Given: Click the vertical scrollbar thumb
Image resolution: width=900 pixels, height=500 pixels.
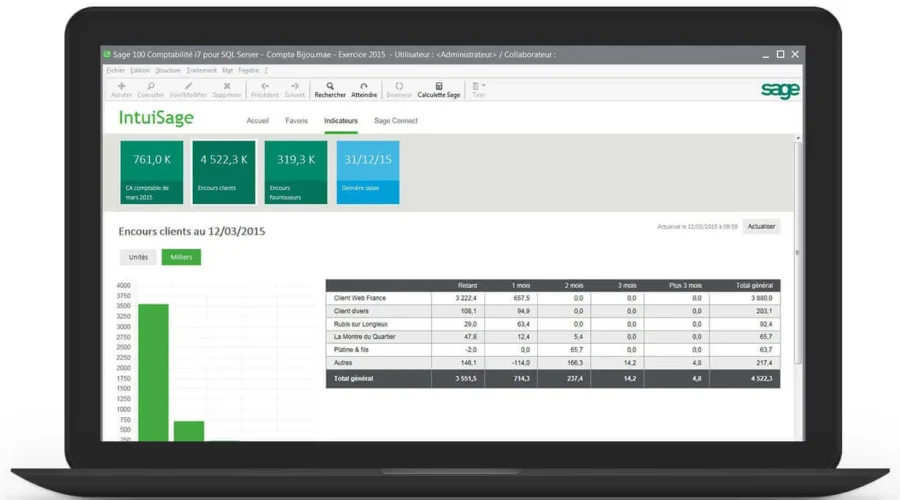Looking at the screenshot, I should 797,253.
